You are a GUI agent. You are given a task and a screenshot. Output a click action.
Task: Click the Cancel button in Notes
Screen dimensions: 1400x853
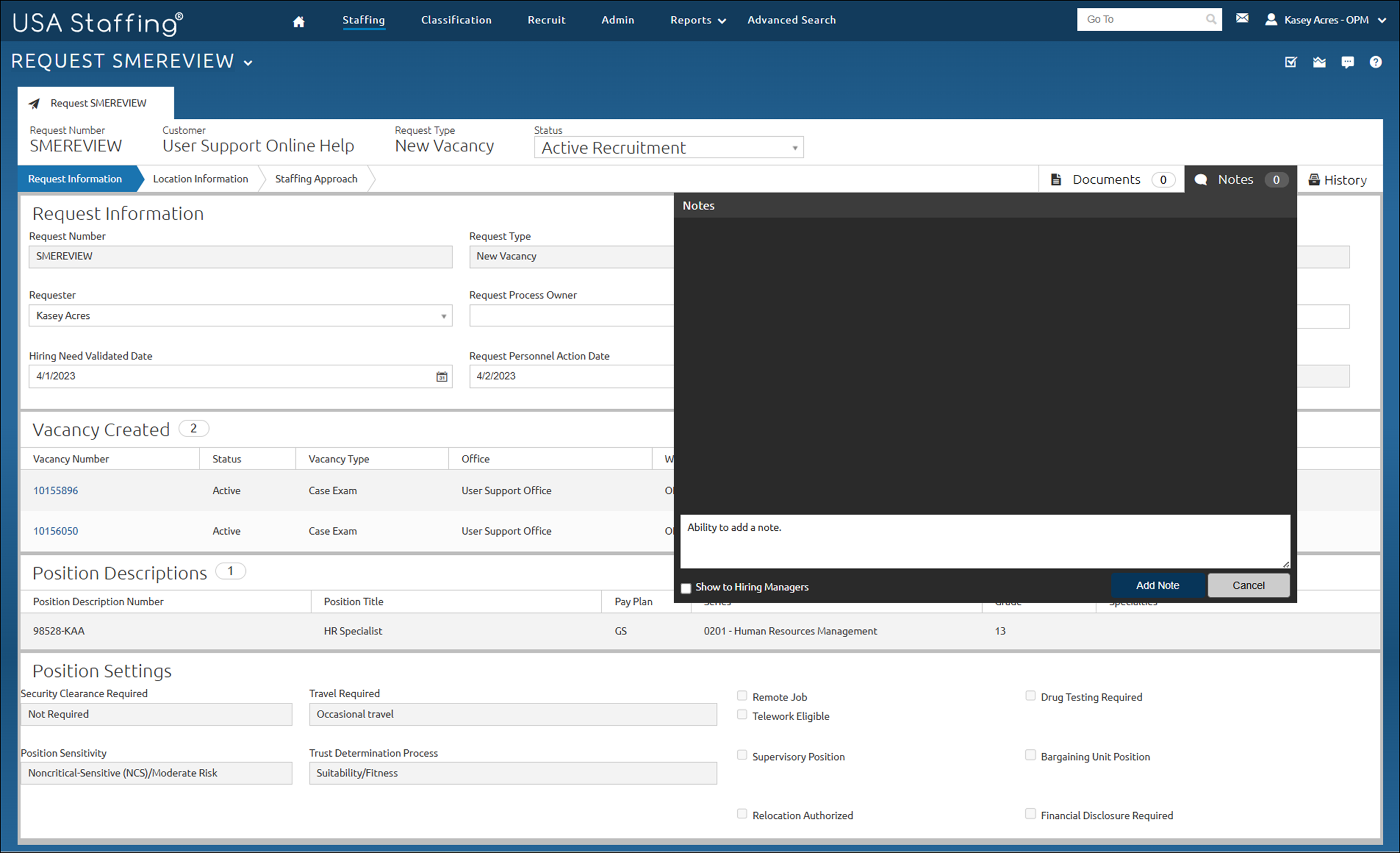pyautogui.click(x=1248, y=585)
